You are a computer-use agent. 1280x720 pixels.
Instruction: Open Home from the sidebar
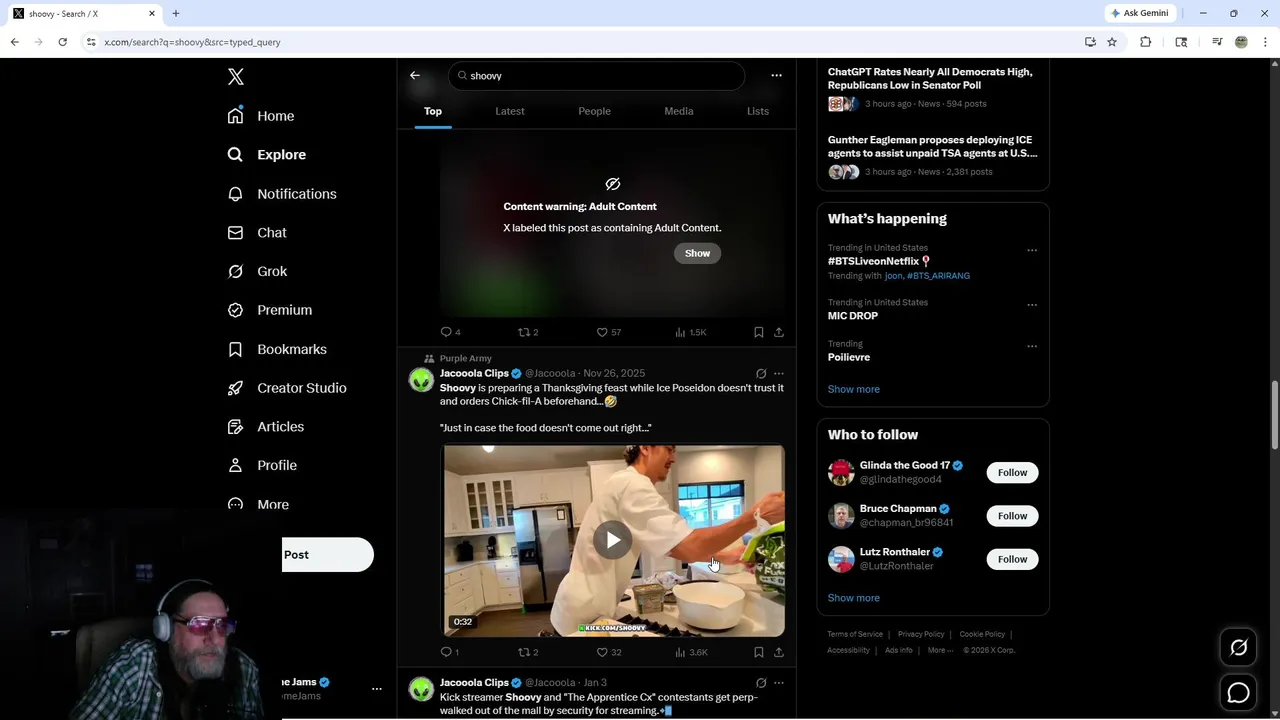(261, 116)
